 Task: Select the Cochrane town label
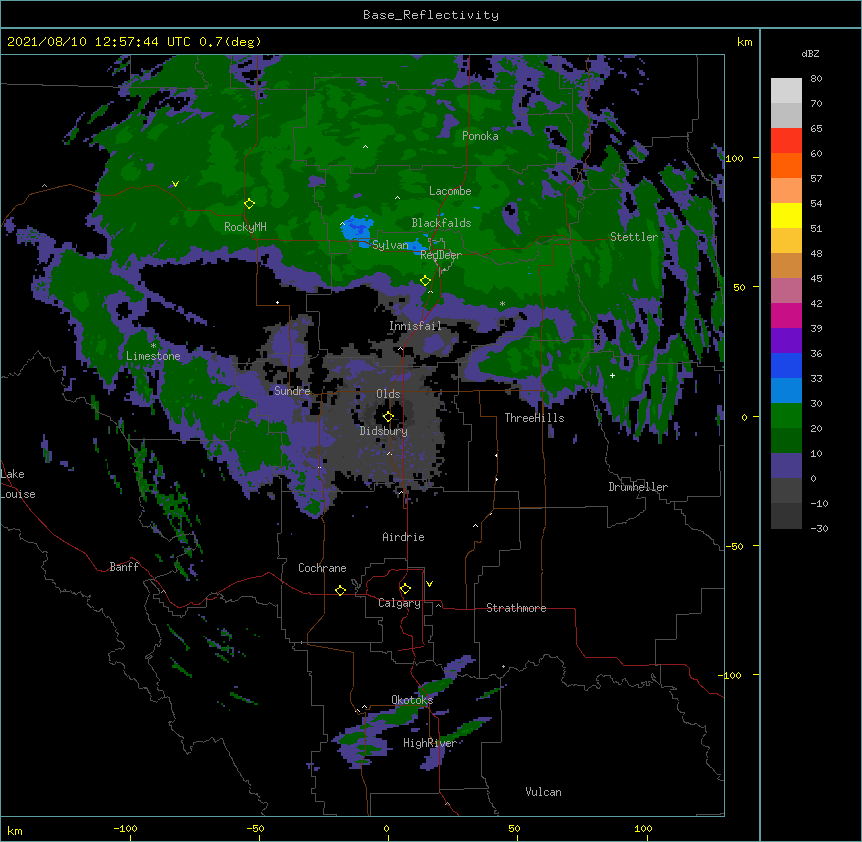point(322,568)
